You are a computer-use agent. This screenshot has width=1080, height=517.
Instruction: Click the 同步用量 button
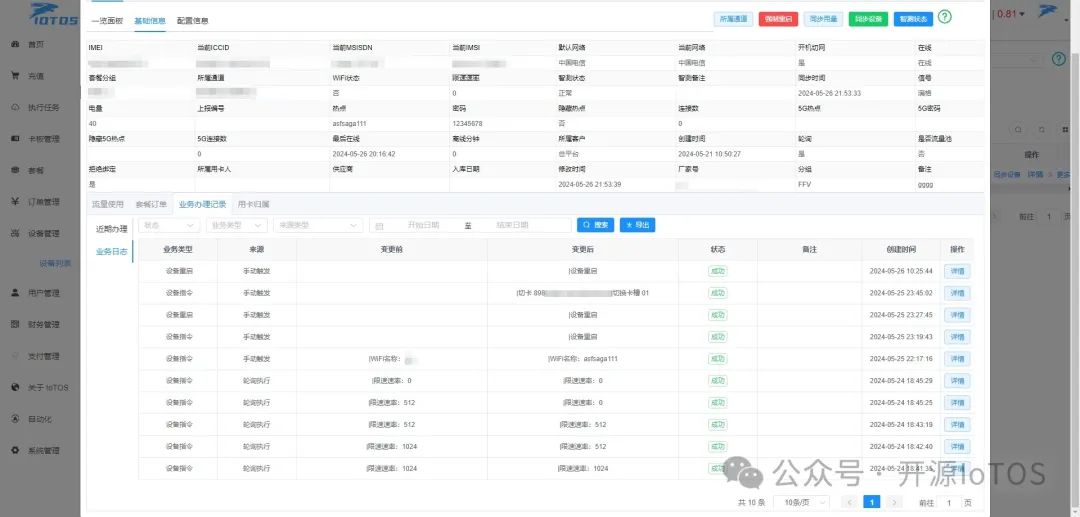(824, 19)
